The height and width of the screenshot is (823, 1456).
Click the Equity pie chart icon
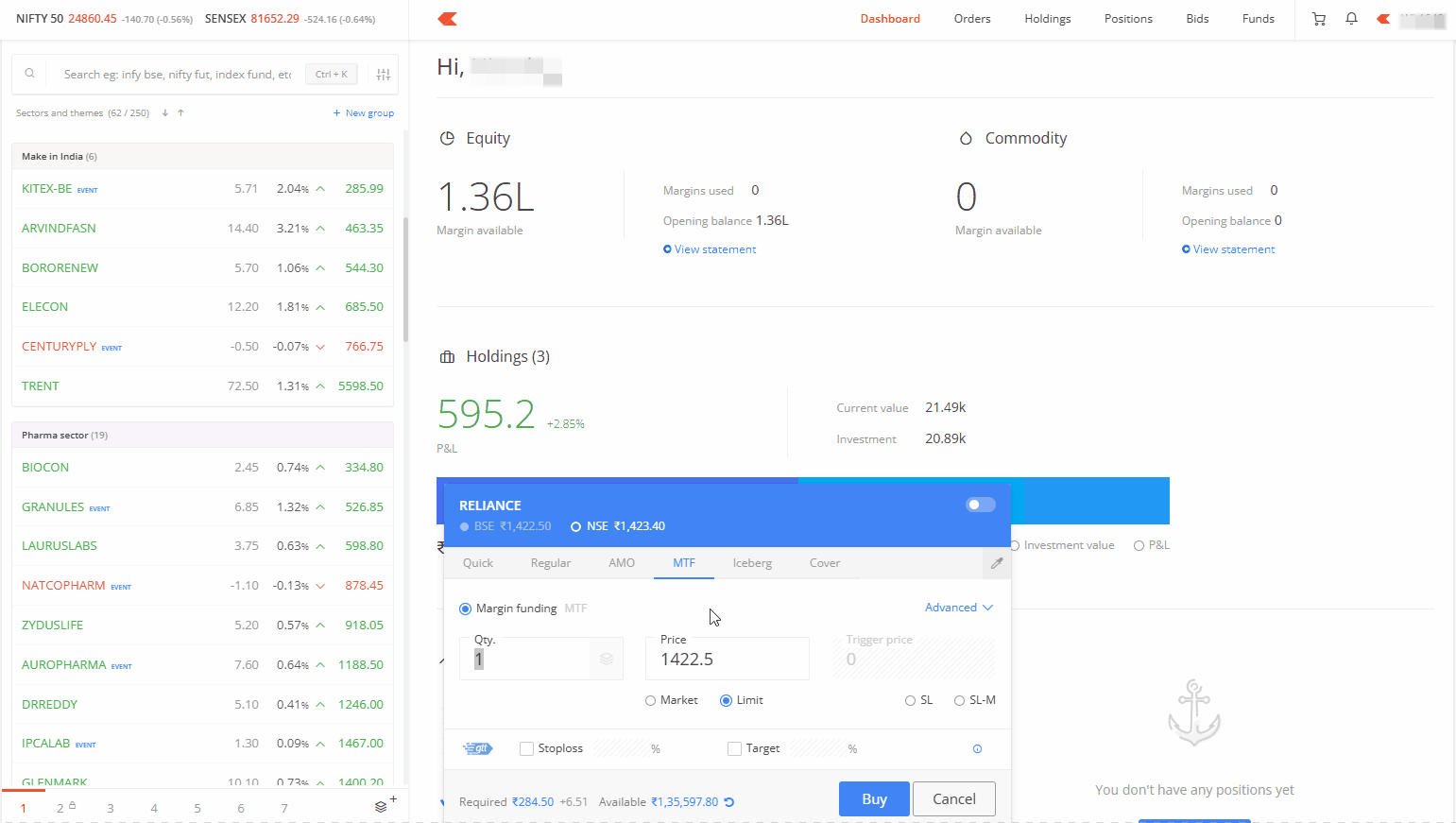(x=447, y=138)
